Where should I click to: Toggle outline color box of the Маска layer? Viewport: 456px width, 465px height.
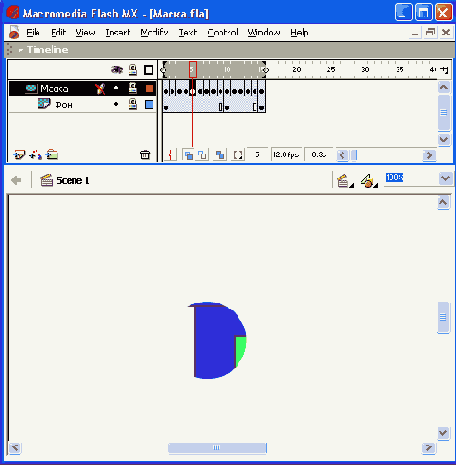click(149, 88)
